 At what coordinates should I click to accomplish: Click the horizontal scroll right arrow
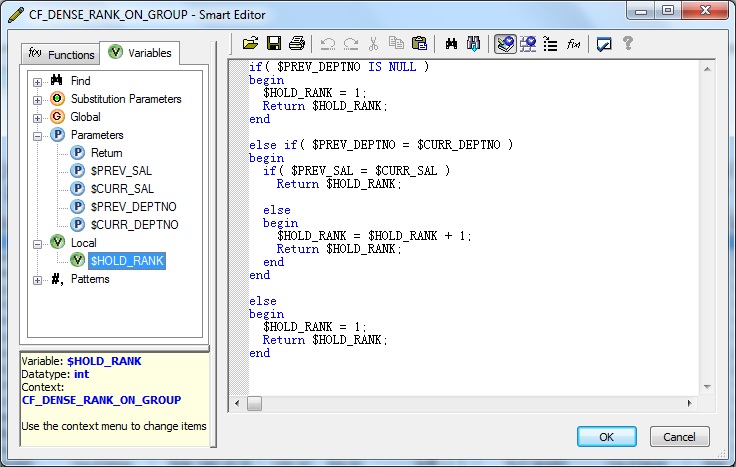690,403
